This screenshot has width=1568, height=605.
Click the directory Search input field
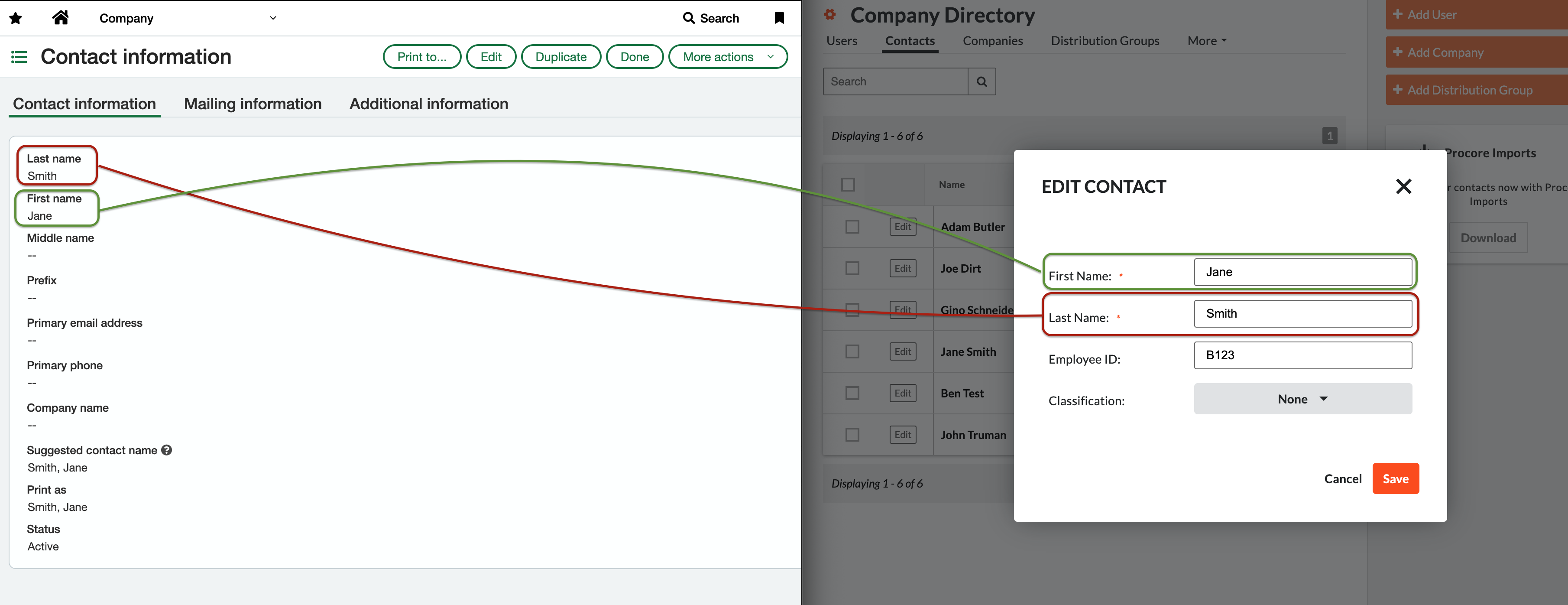[x=895, y=81]
